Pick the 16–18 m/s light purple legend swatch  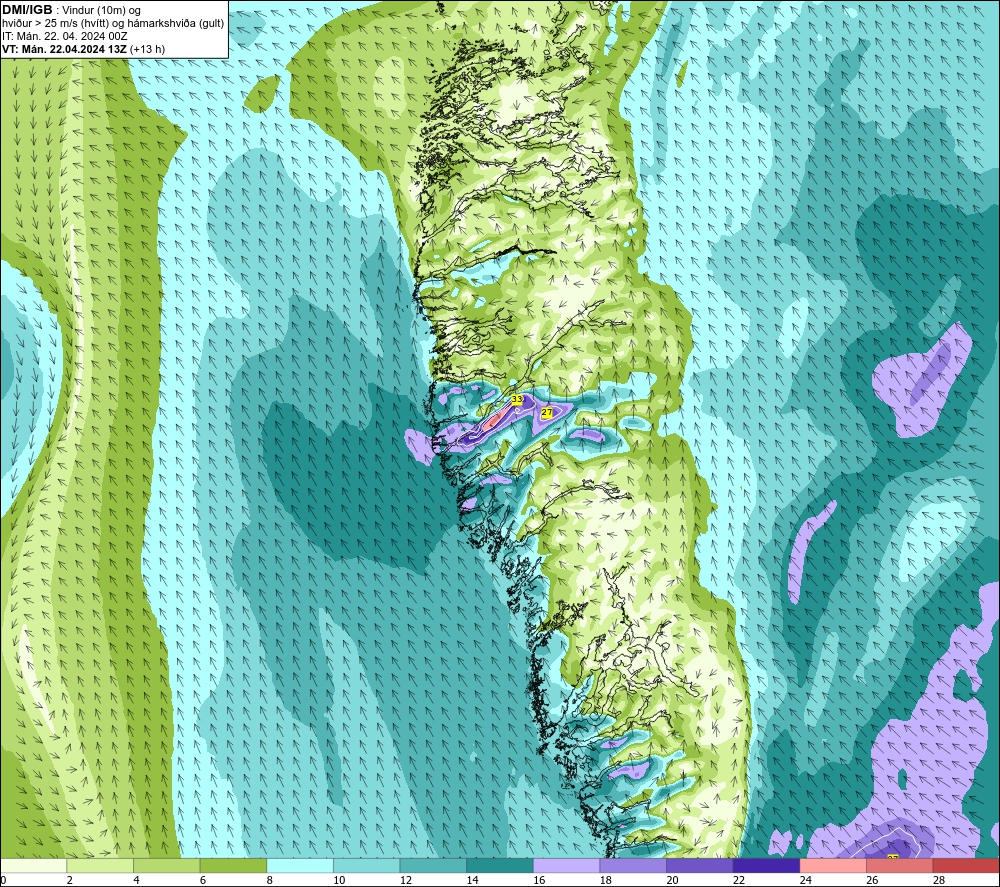coord(566,865)
